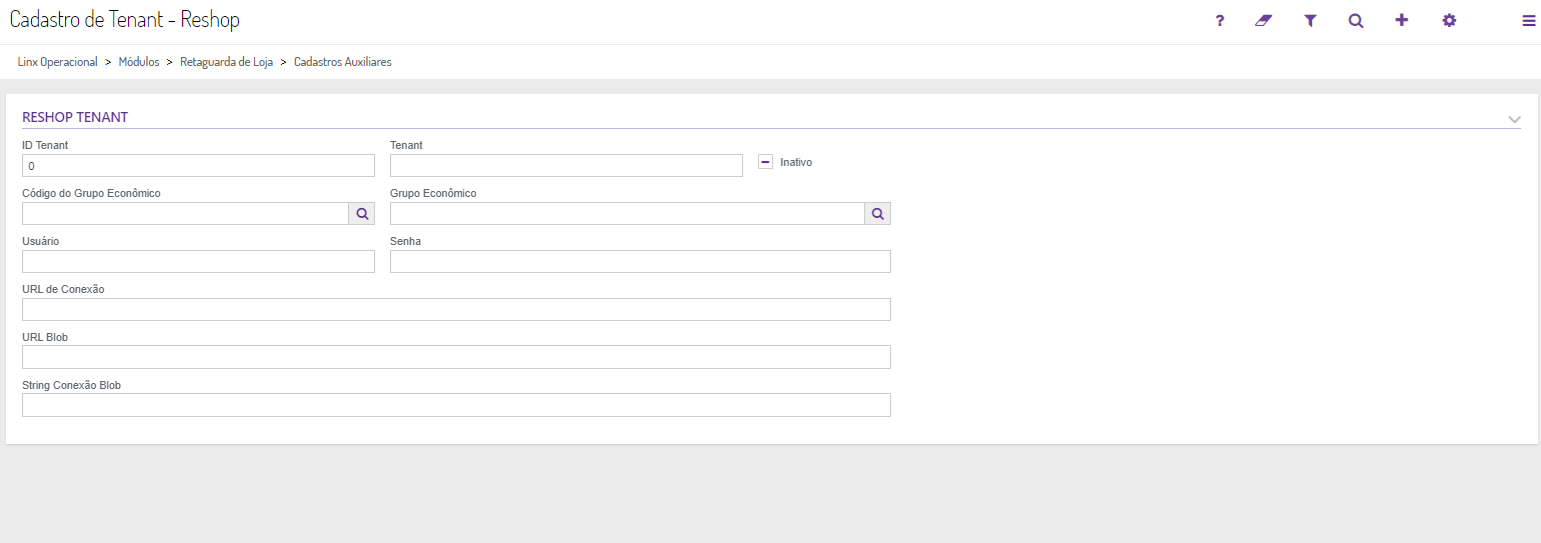Viewport: 1541px width, 543px height.
Task: Select the URL Blob input field
Action: tap(456, 357)
